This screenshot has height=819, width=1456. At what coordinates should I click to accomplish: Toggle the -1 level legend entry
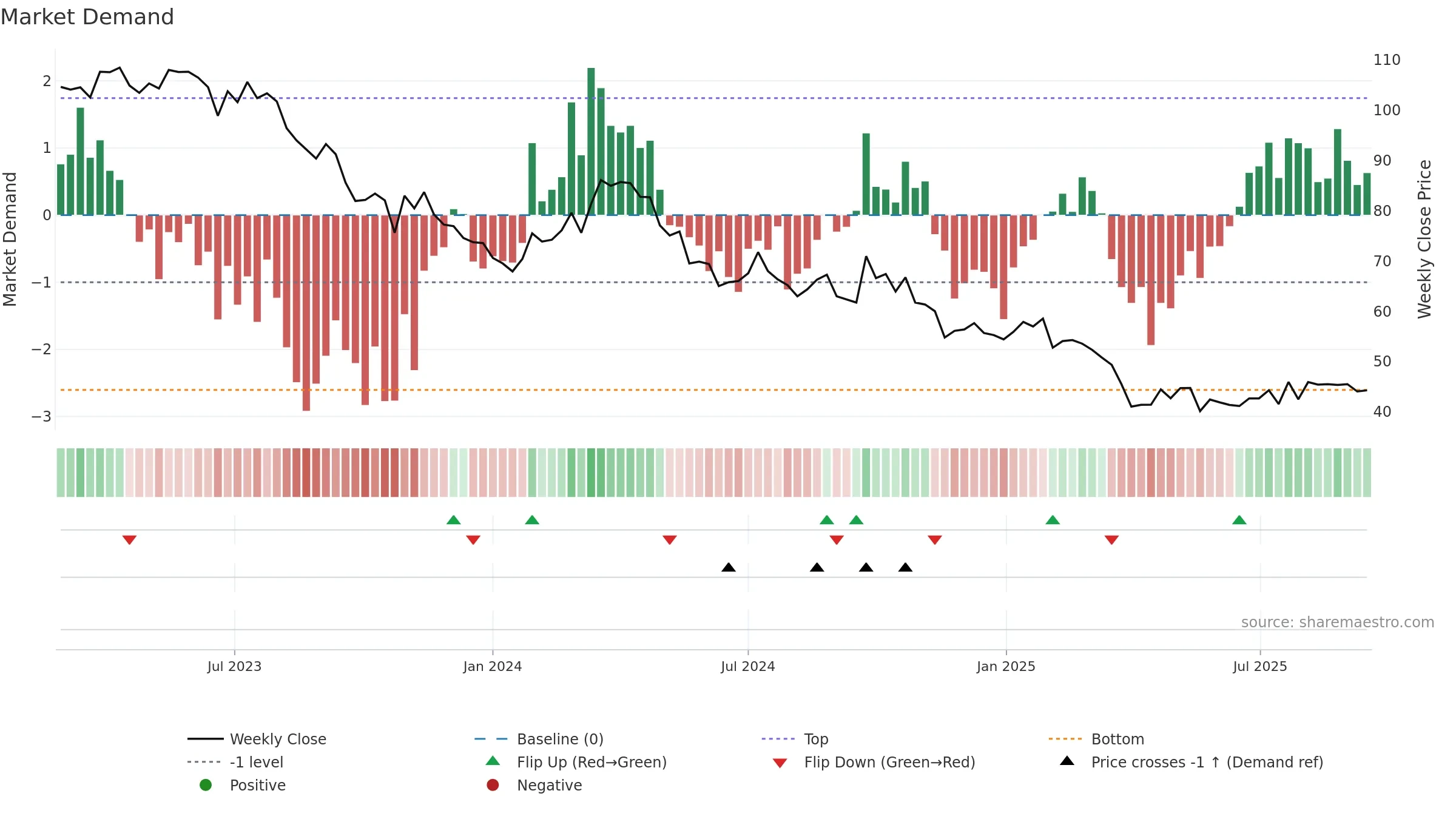[235, 762]
